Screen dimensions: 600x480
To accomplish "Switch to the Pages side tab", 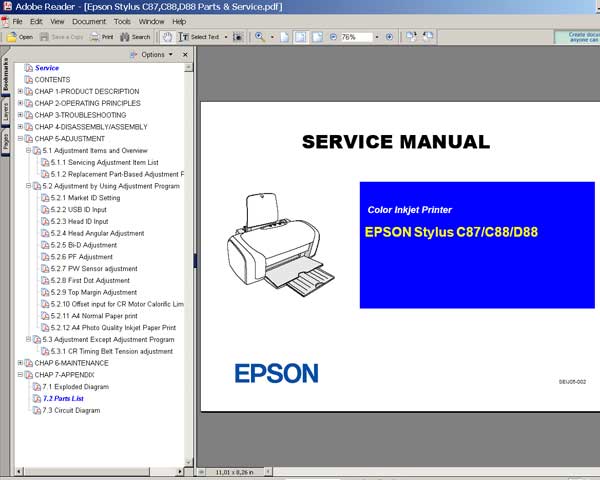I will pyautogui.click(x=5, y=142).
